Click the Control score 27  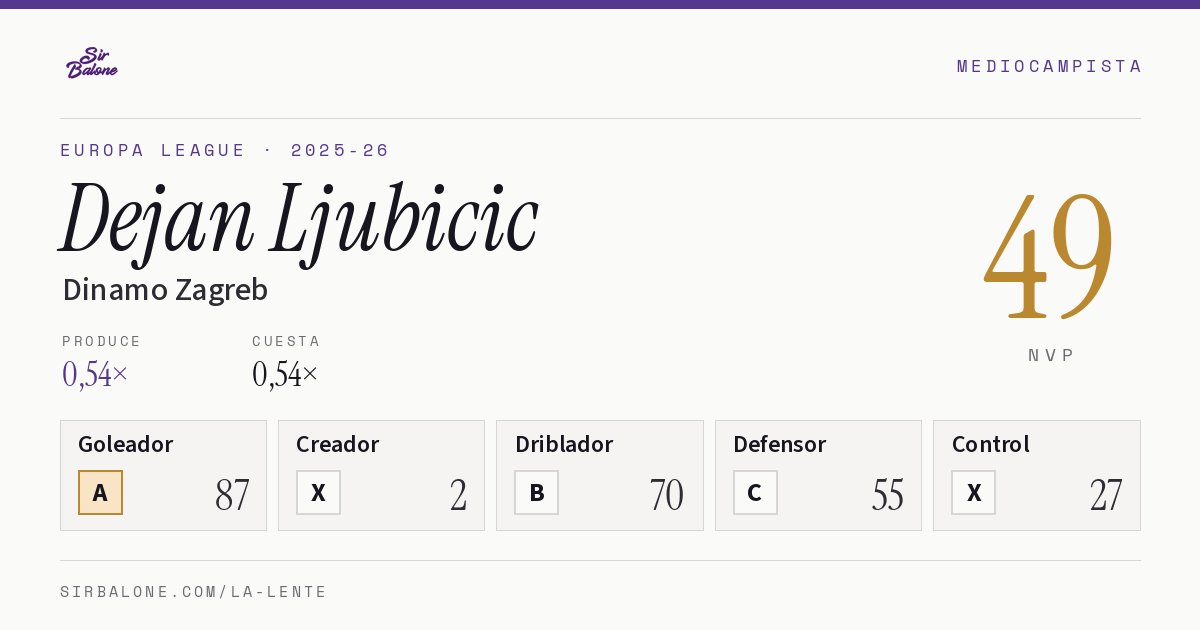tap(1106, 495)
